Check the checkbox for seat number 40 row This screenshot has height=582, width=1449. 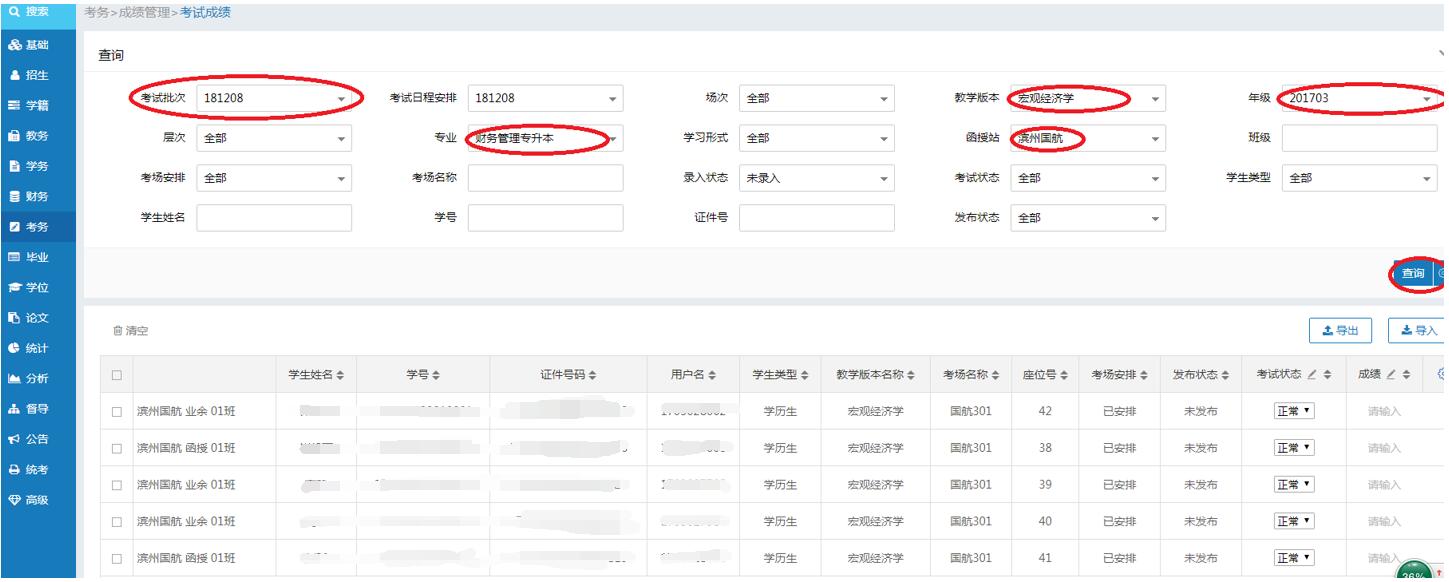click(117, 521)
